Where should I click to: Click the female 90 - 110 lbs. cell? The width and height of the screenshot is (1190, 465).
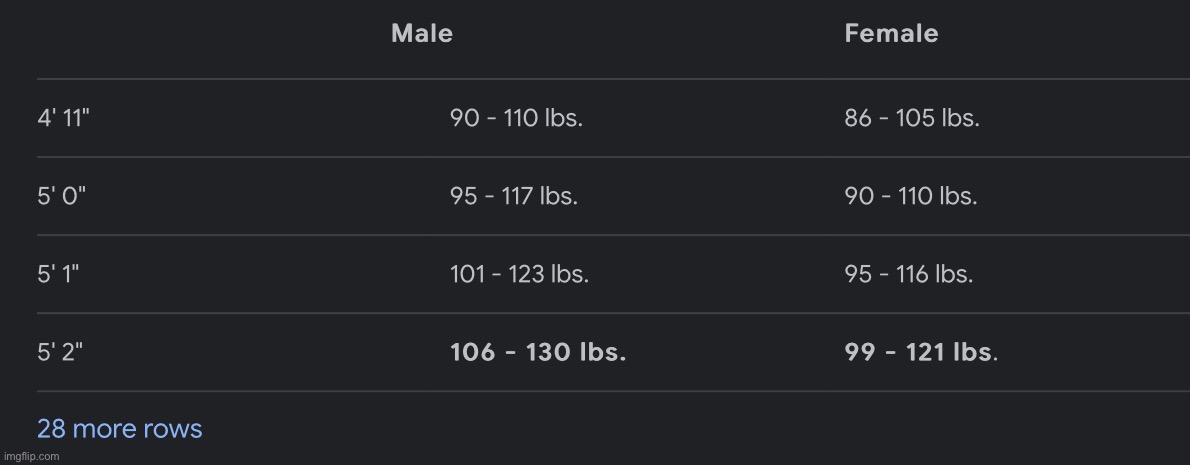click(910, 196)
